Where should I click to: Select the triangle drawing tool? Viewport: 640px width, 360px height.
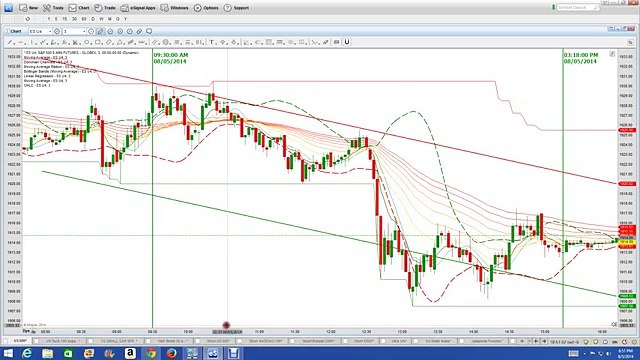[120, 42]
